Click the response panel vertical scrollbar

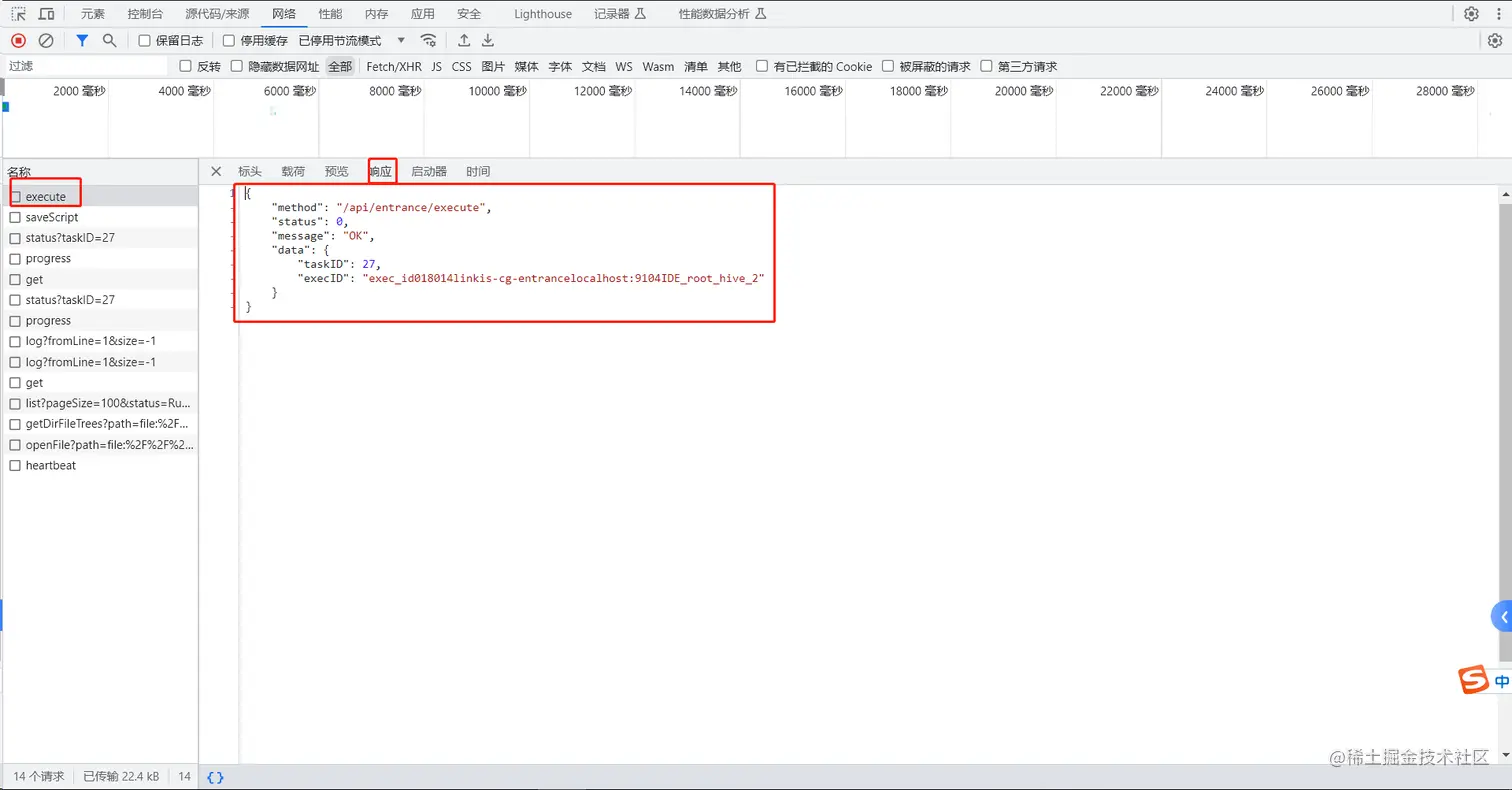click(1505, 430)
